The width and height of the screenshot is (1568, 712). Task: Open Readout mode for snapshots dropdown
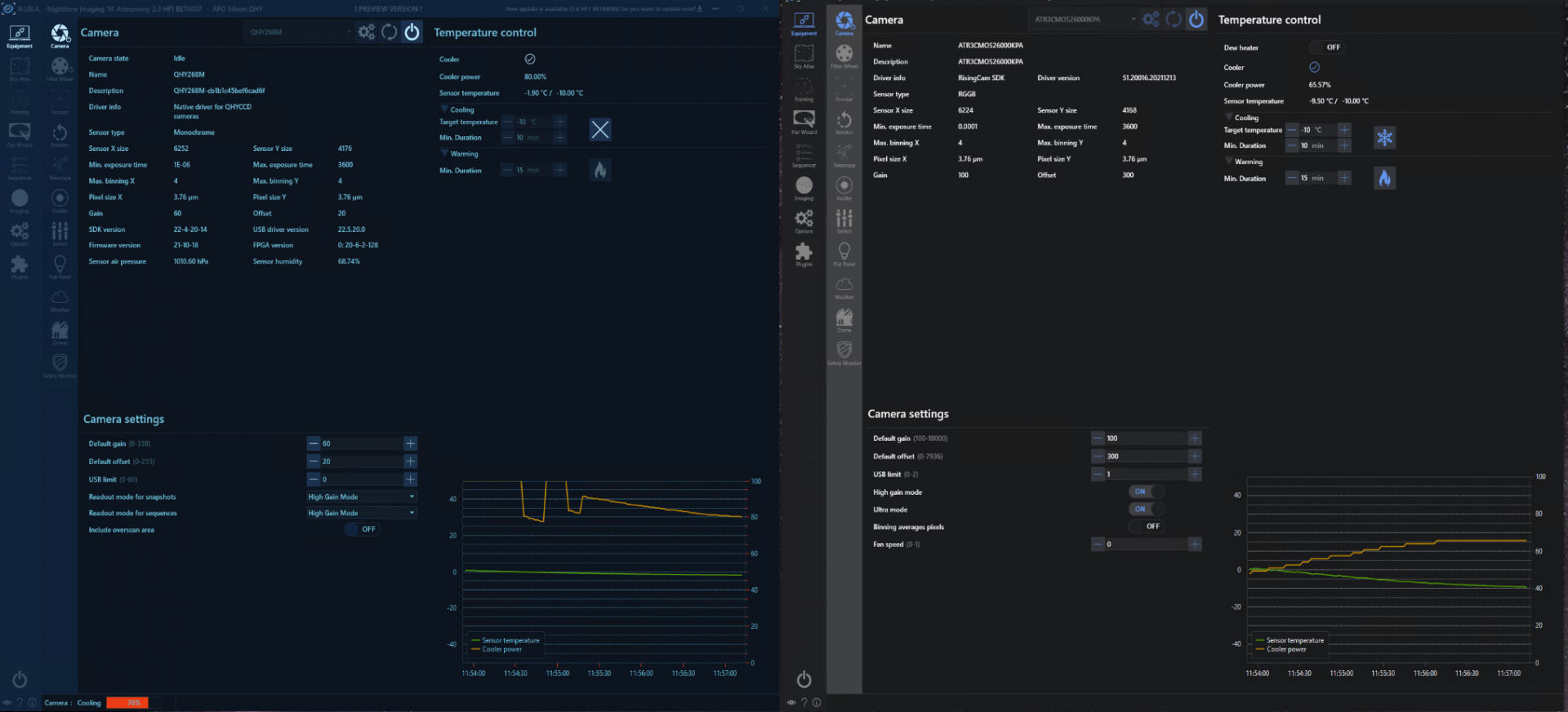362,496
